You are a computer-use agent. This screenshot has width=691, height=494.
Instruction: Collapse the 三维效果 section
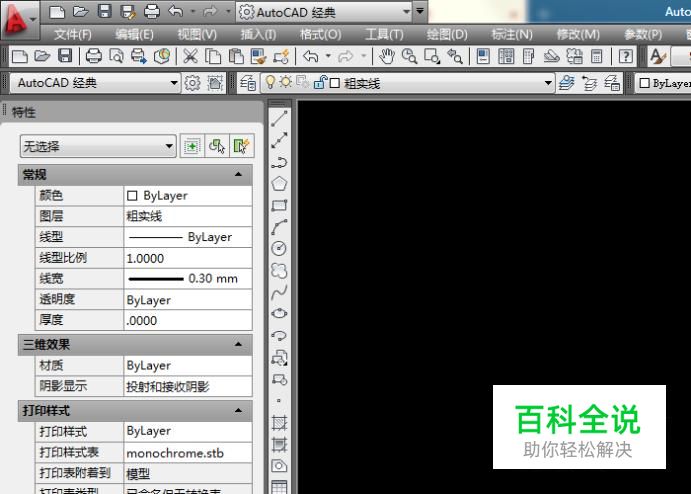[238, 344]
